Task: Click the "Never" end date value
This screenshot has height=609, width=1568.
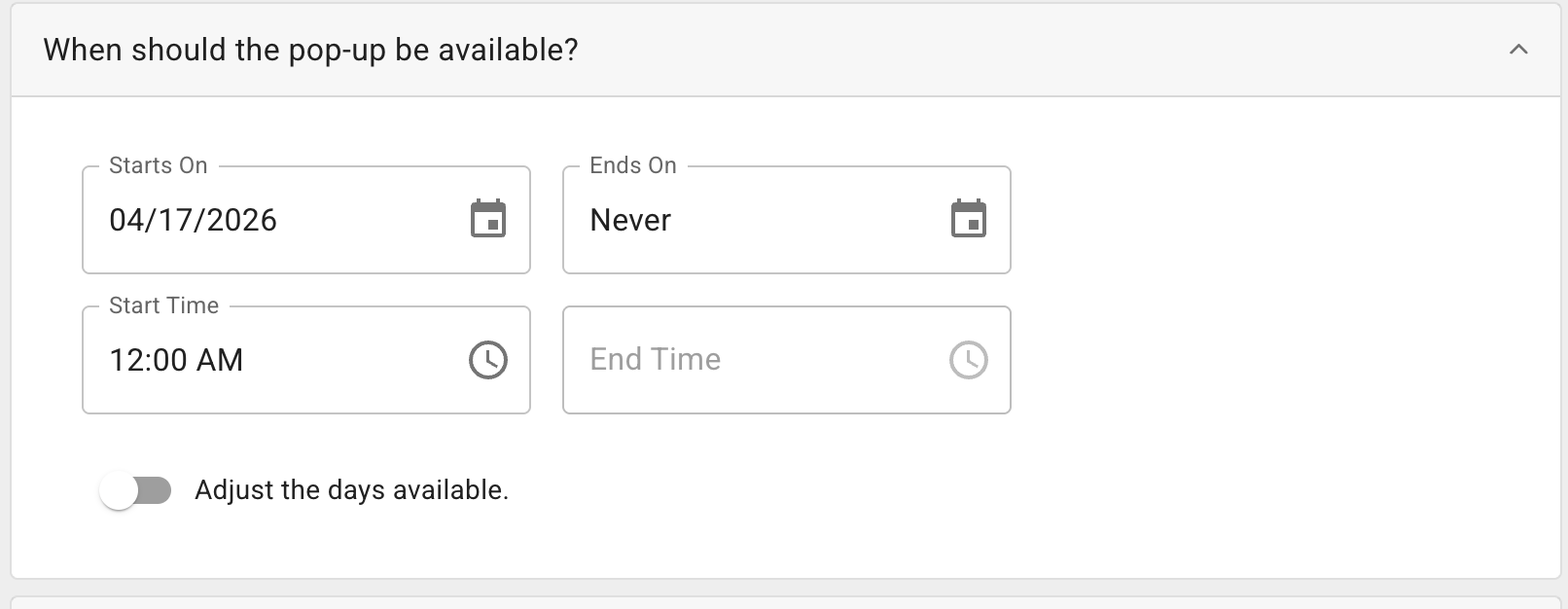Action: (630, 220)
